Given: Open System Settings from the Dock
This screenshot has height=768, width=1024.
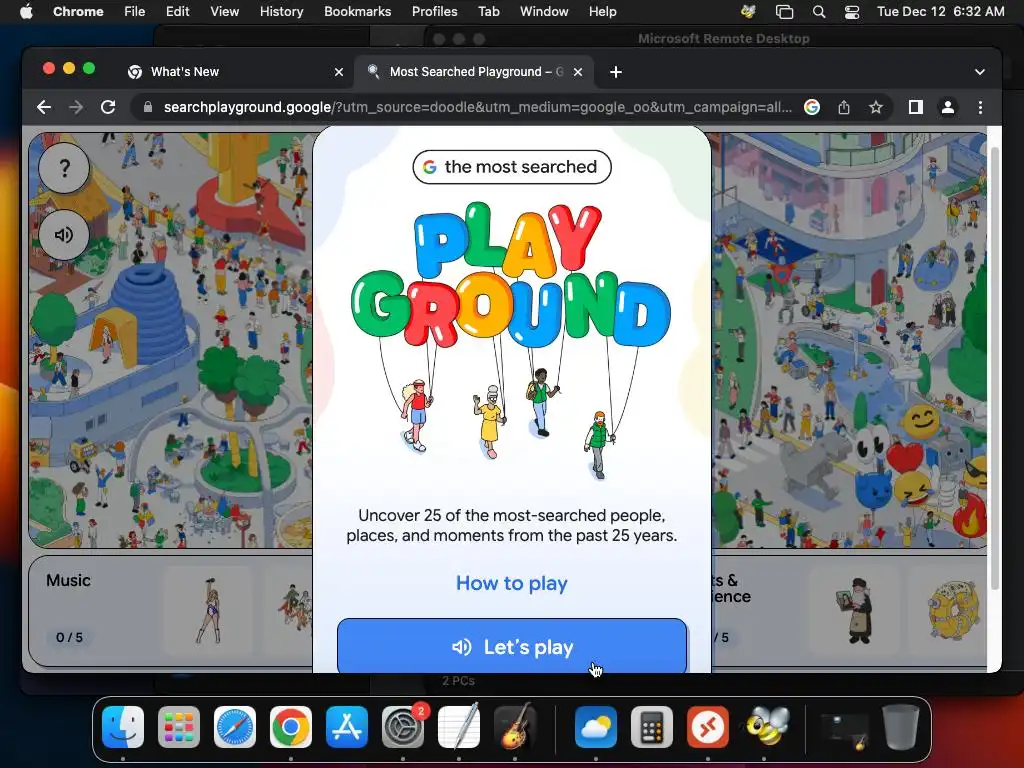Looking at the screenshot, I should coord(403,727).
